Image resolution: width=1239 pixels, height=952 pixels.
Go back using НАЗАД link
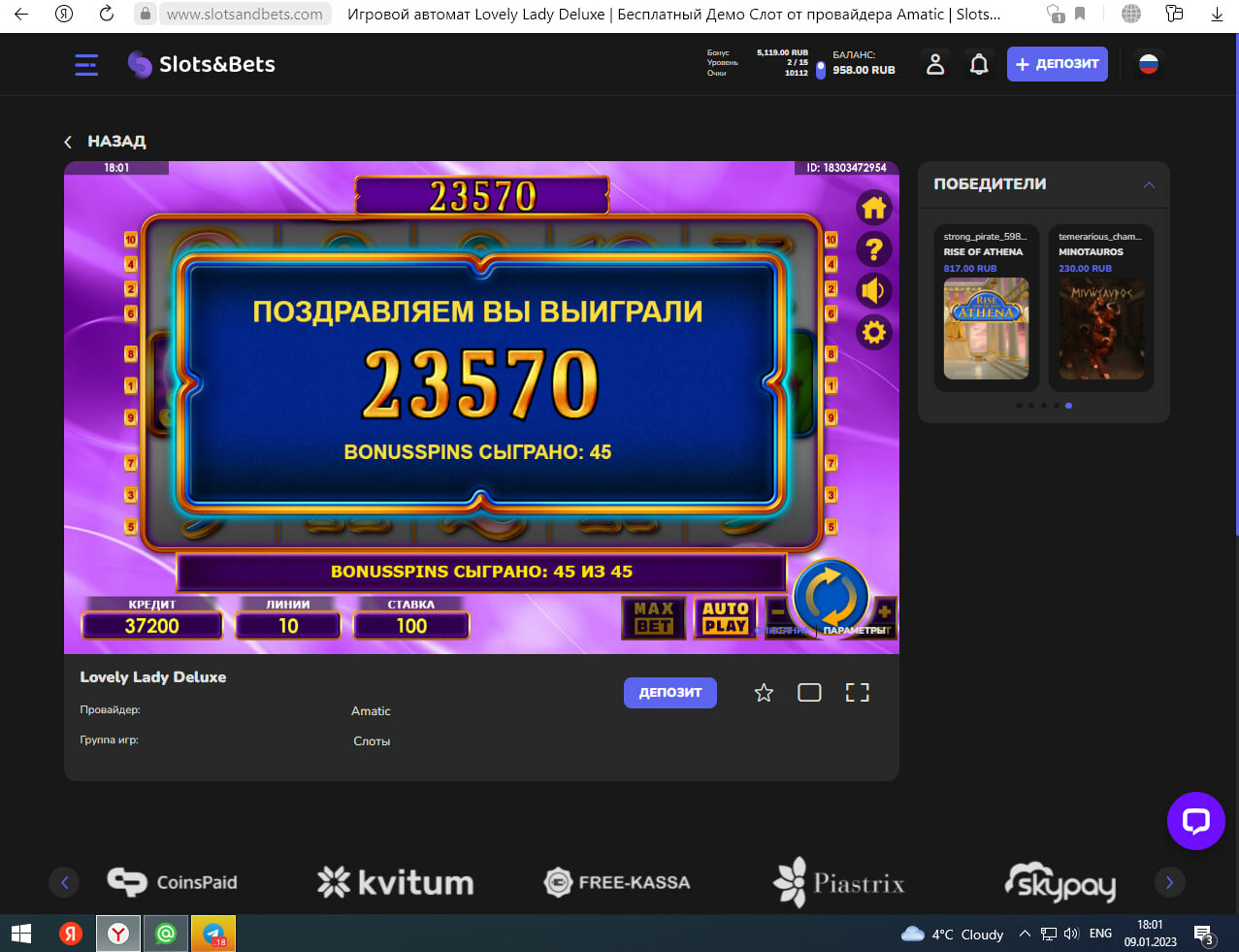tap(105, 142)
